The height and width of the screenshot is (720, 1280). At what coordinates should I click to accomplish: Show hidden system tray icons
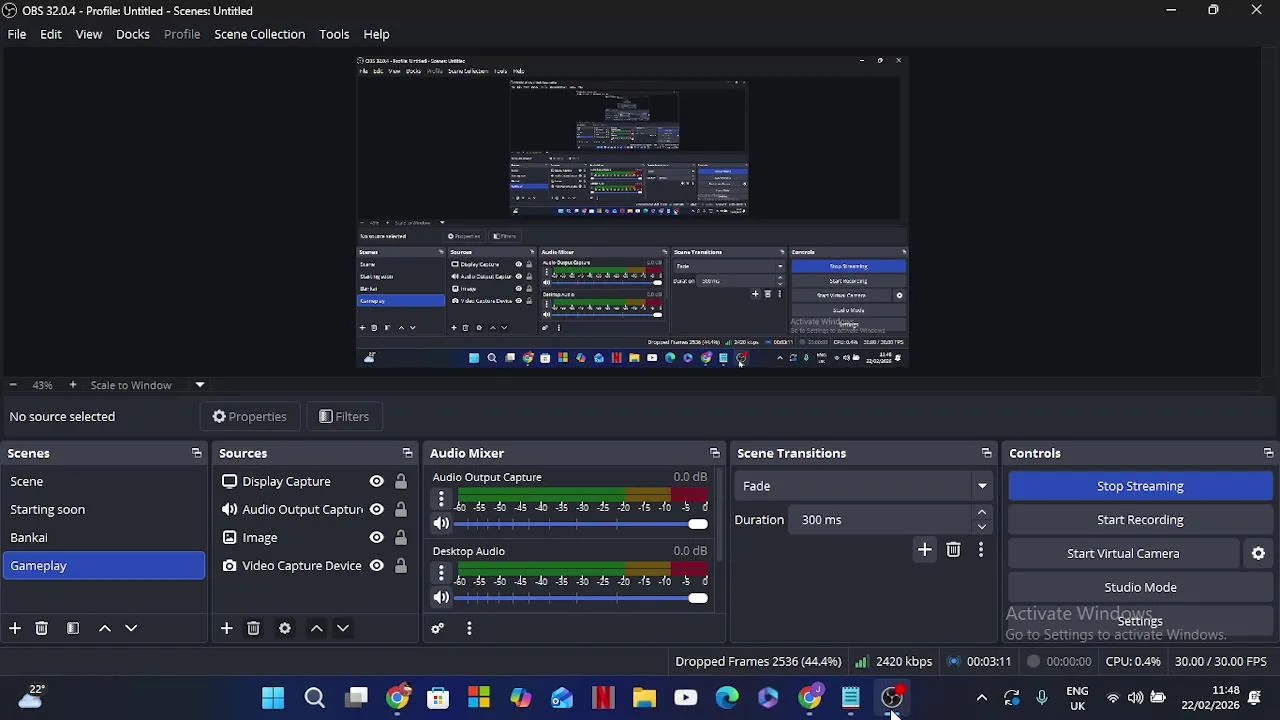click(982, 698)
